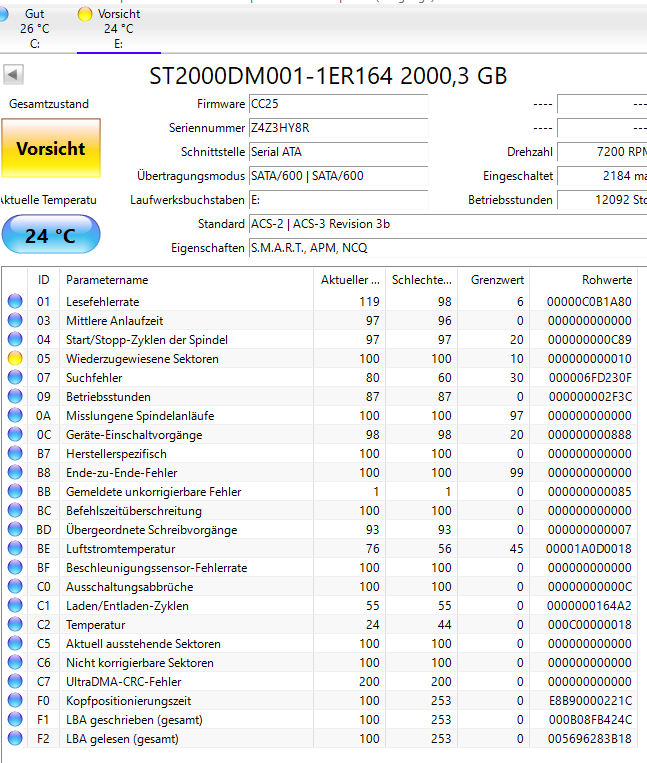Click the status icon for Aktuell ausstehende Sektoren

coord(15,643)
